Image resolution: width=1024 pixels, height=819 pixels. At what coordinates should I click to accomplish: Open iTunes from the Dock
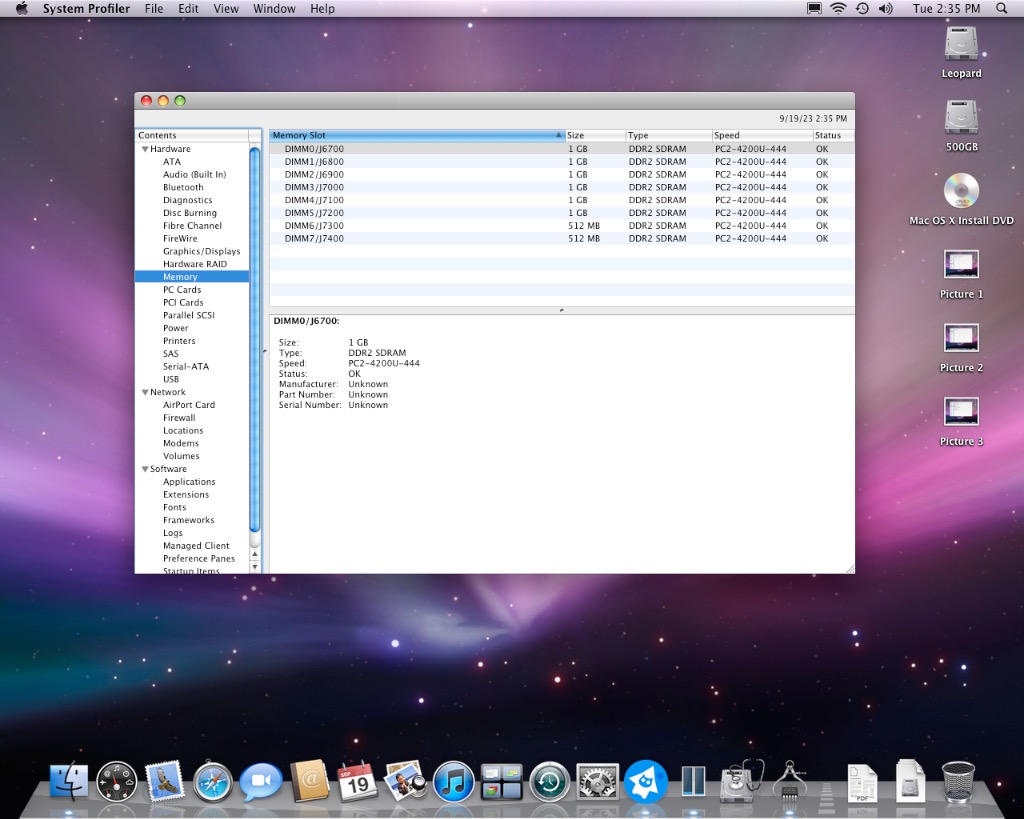[x=453, y=782]
